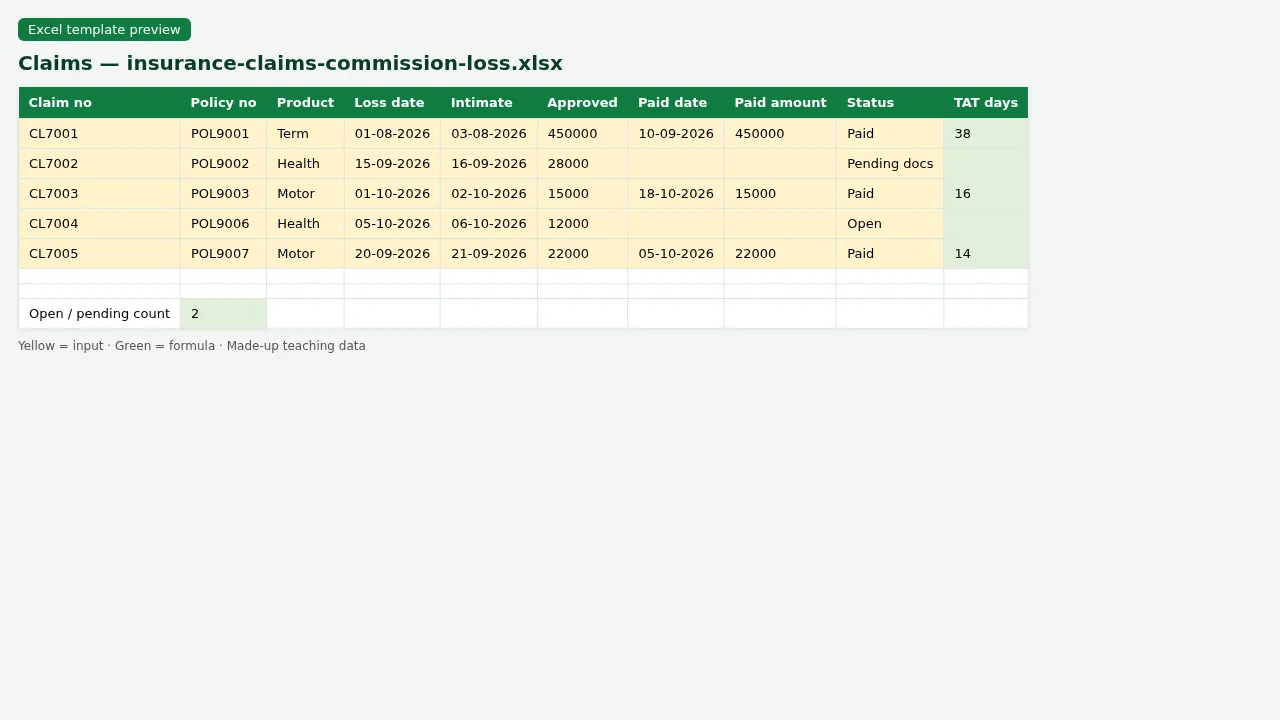Screen dimensions: 1280x720
Task: Click the Paid amount column header
Action: [780, 103]
